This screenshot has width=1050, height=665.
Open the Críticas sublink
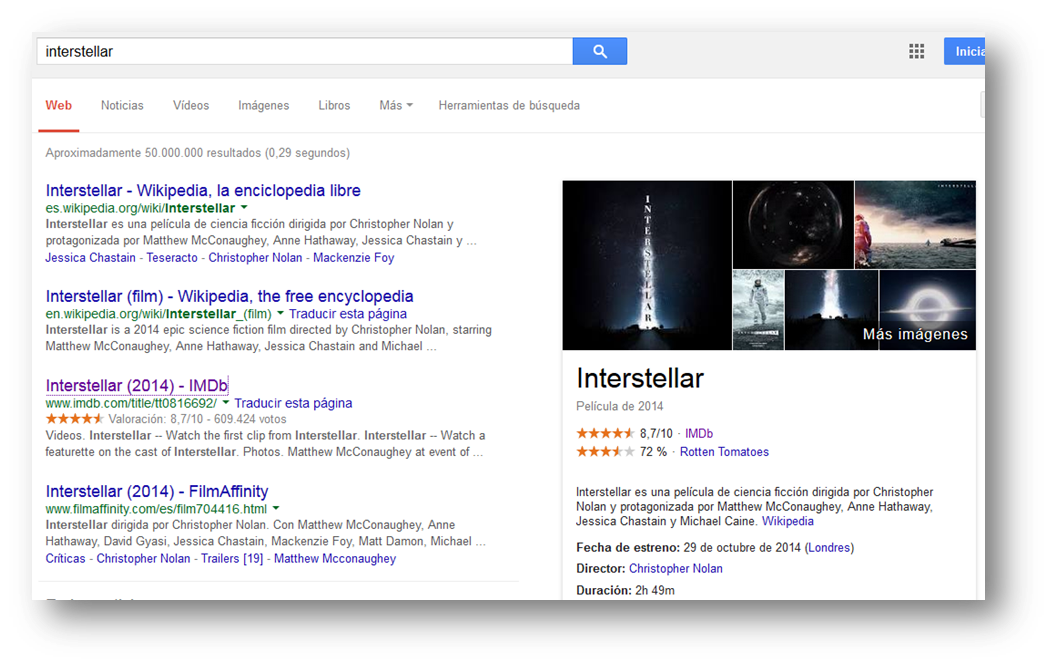[x=66, y=559]
